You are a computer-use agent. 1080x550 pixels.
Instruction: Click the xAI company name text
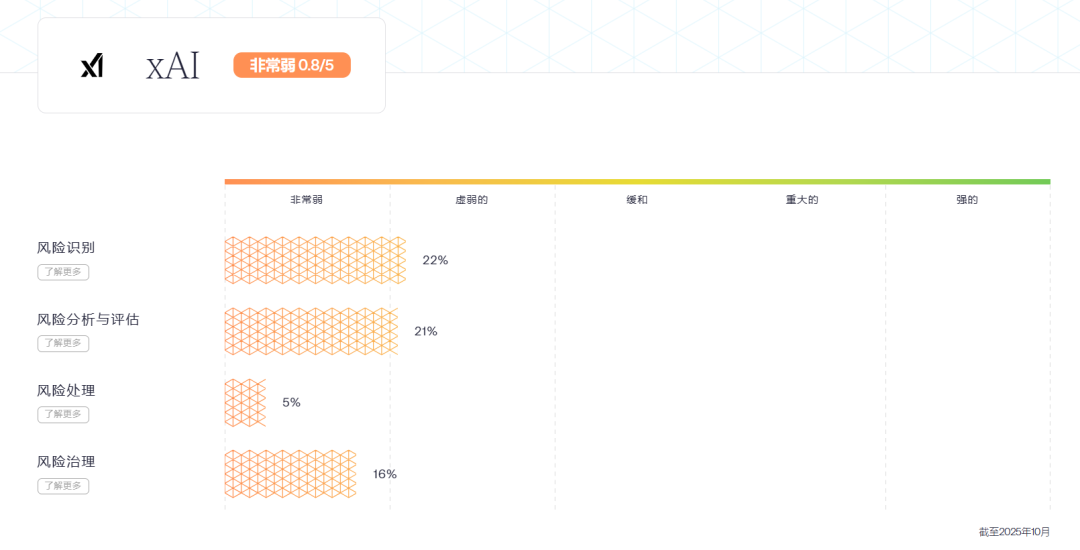[x=173, y=66]
